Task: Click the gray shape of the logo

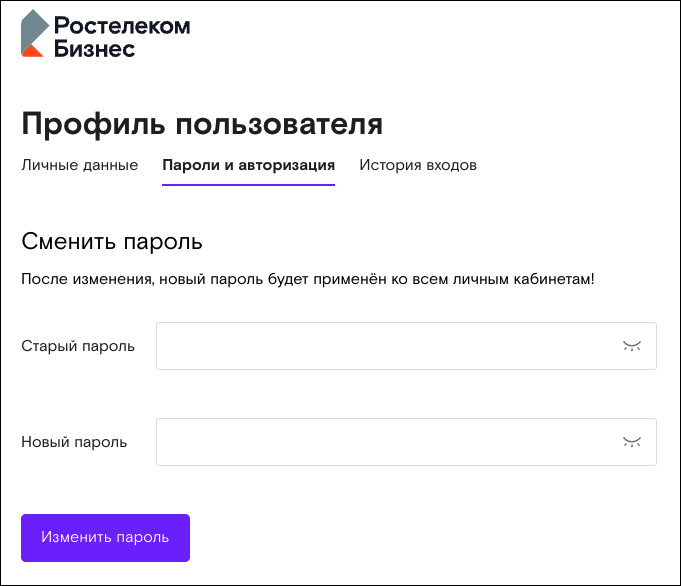Action: (x=34, y=30)
